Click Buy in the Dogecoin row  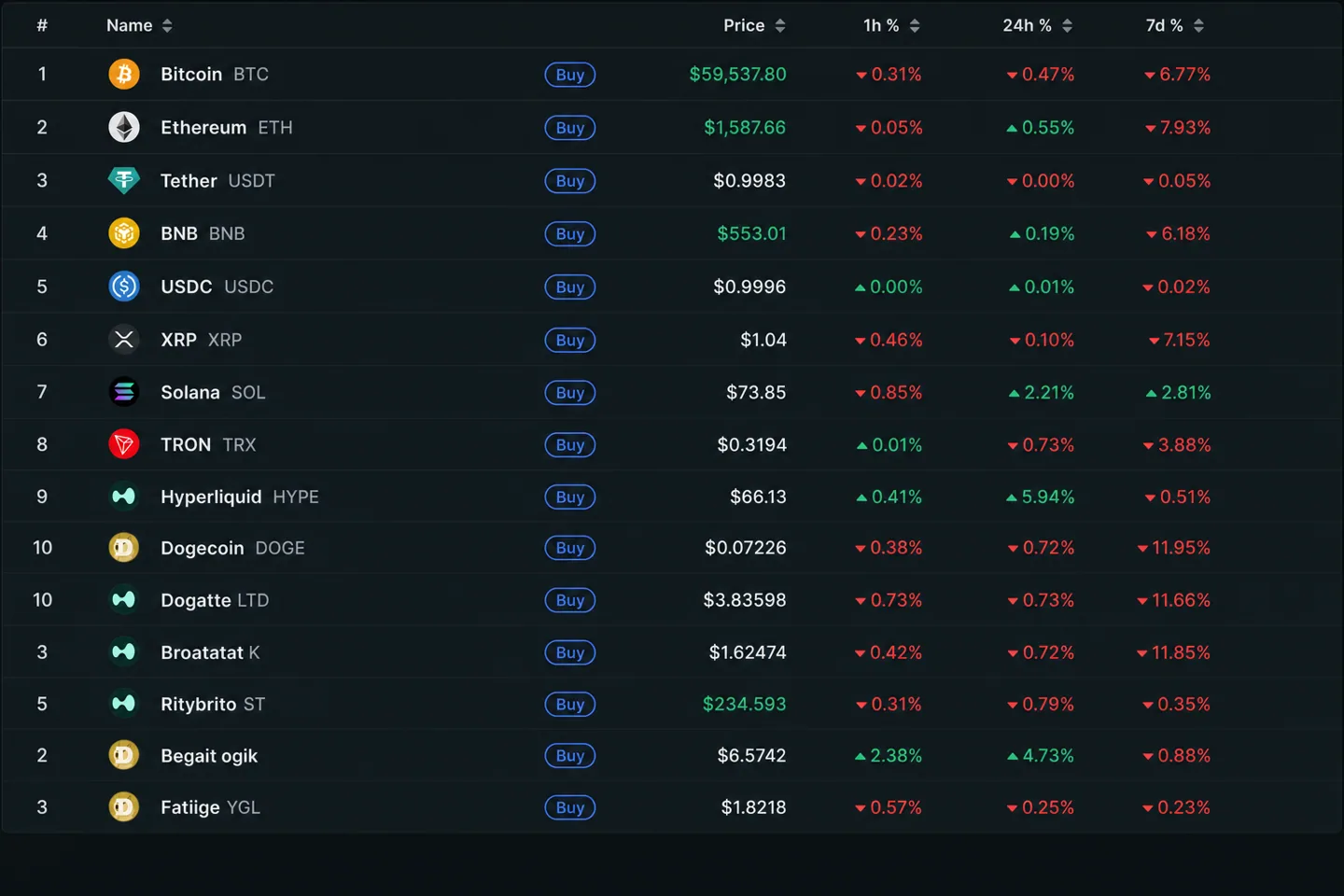pos(570,548)
